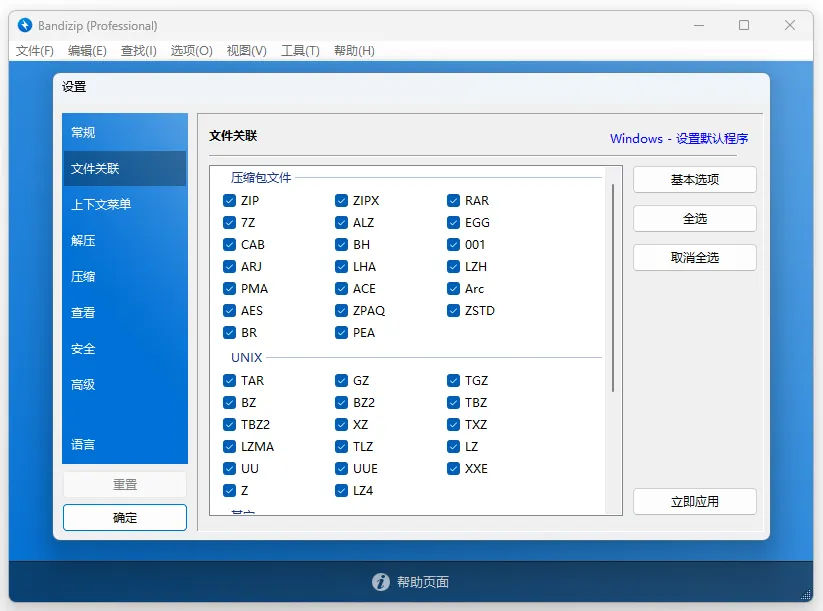This screenshot has width=823, height=611.
Task: Toggle the LHA checkbox
Action: tap(341, 267)
